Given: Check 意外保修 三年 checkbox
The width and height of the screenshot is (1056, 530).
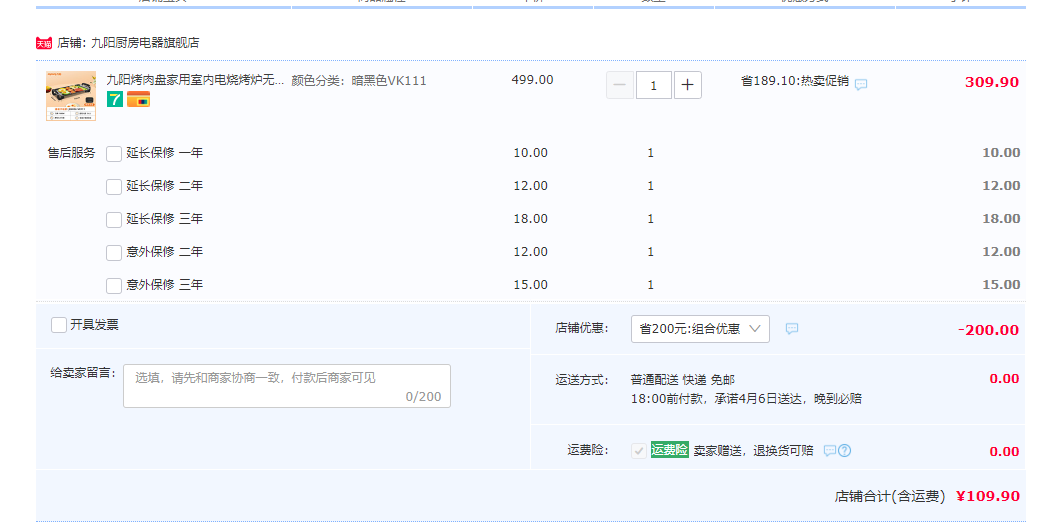Looking at the screenshot, I should pyautogui.click(x=114, y=286).
